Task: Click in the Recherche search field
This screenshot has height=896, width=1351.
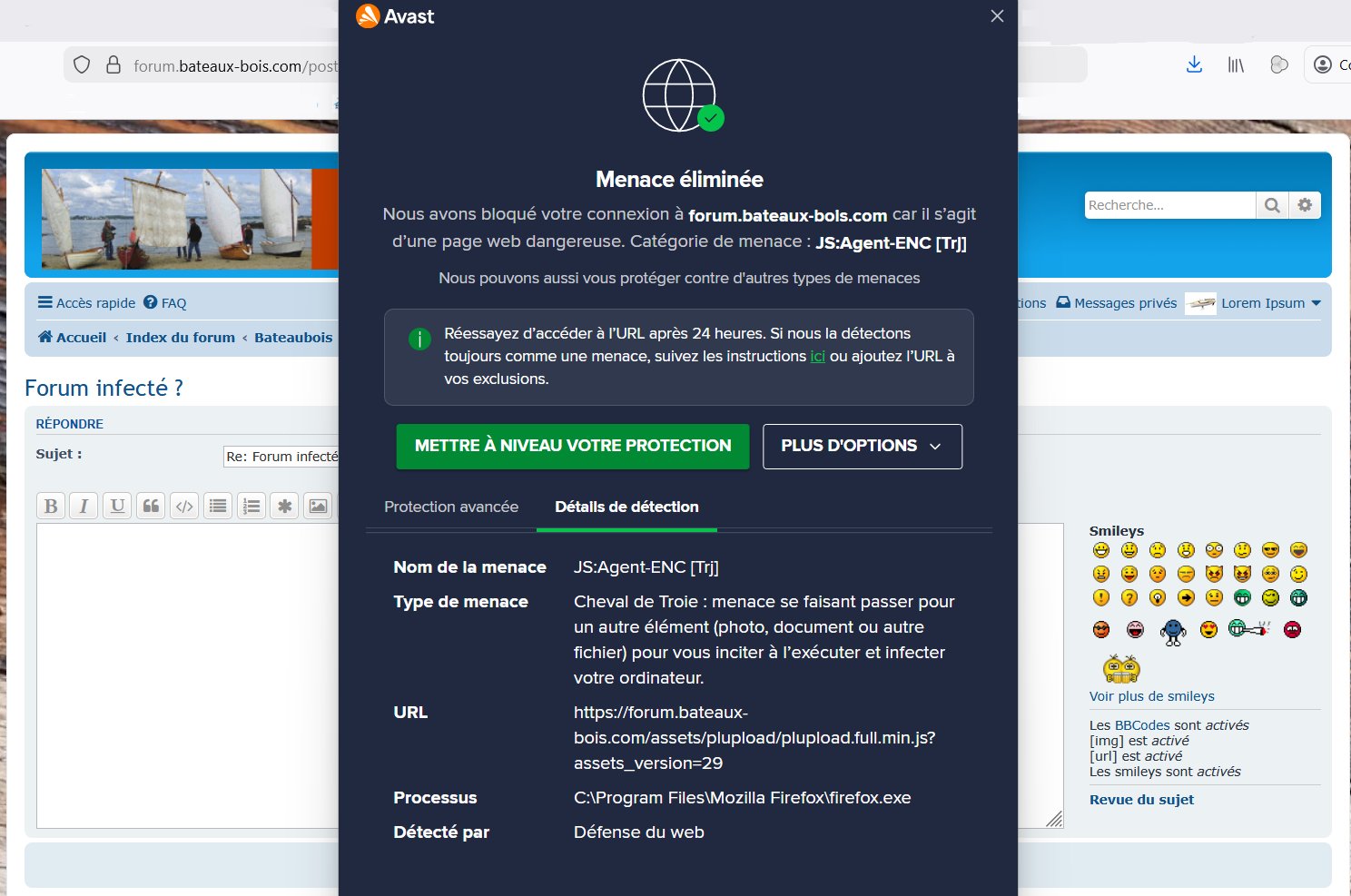Action: click(x=1169, y=205)
